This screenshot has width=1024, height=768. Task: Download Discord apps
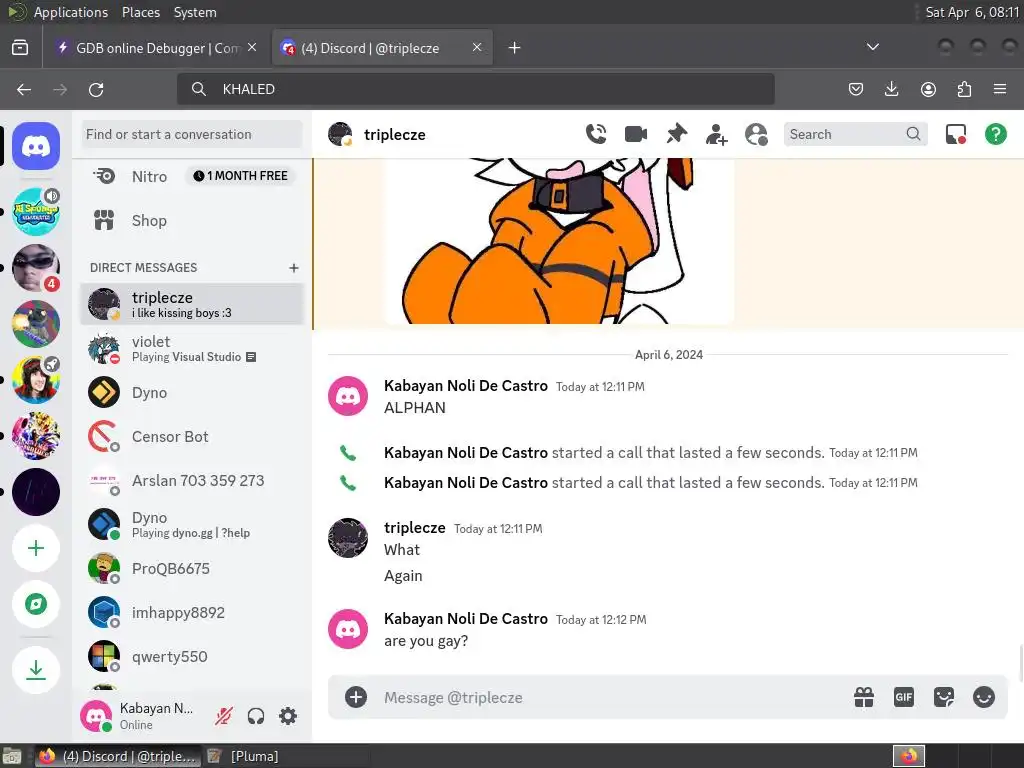(36, 669)
